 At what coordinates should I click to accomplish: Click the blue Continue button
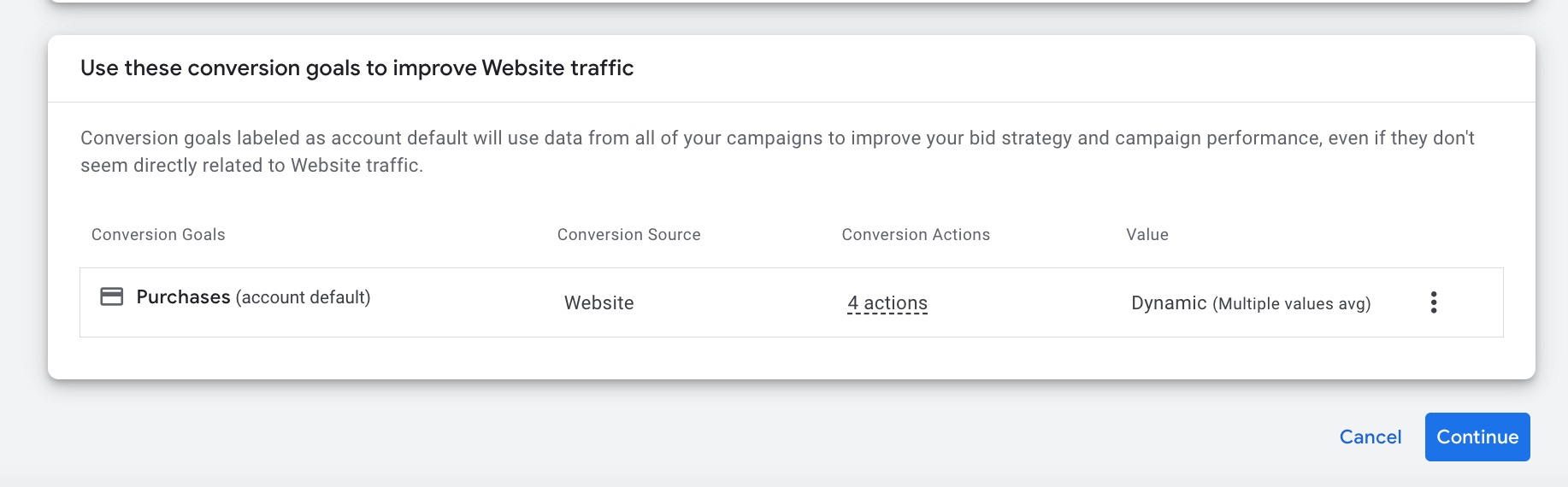(1477, 437)
